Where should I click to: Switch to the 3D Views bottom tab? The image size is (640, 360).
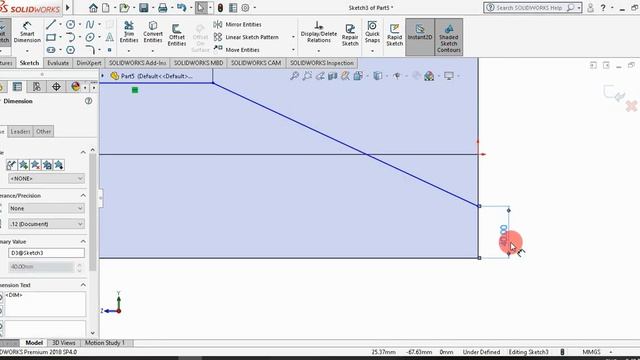point(64,343)
